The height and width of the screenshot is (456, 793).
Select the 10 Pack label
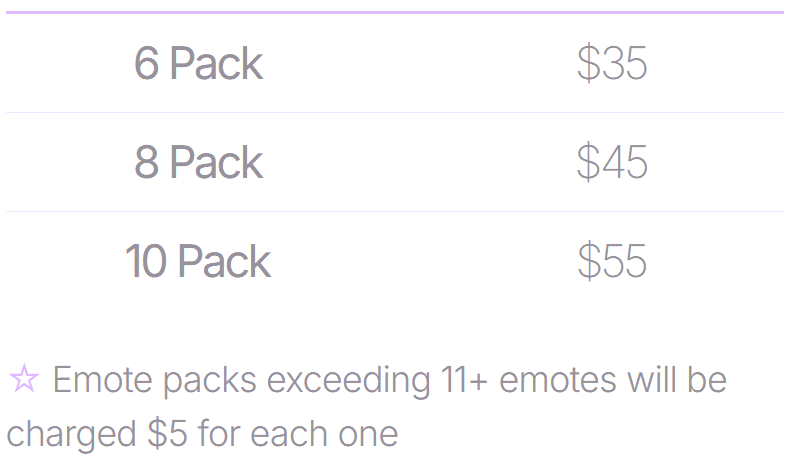[198, 261]
